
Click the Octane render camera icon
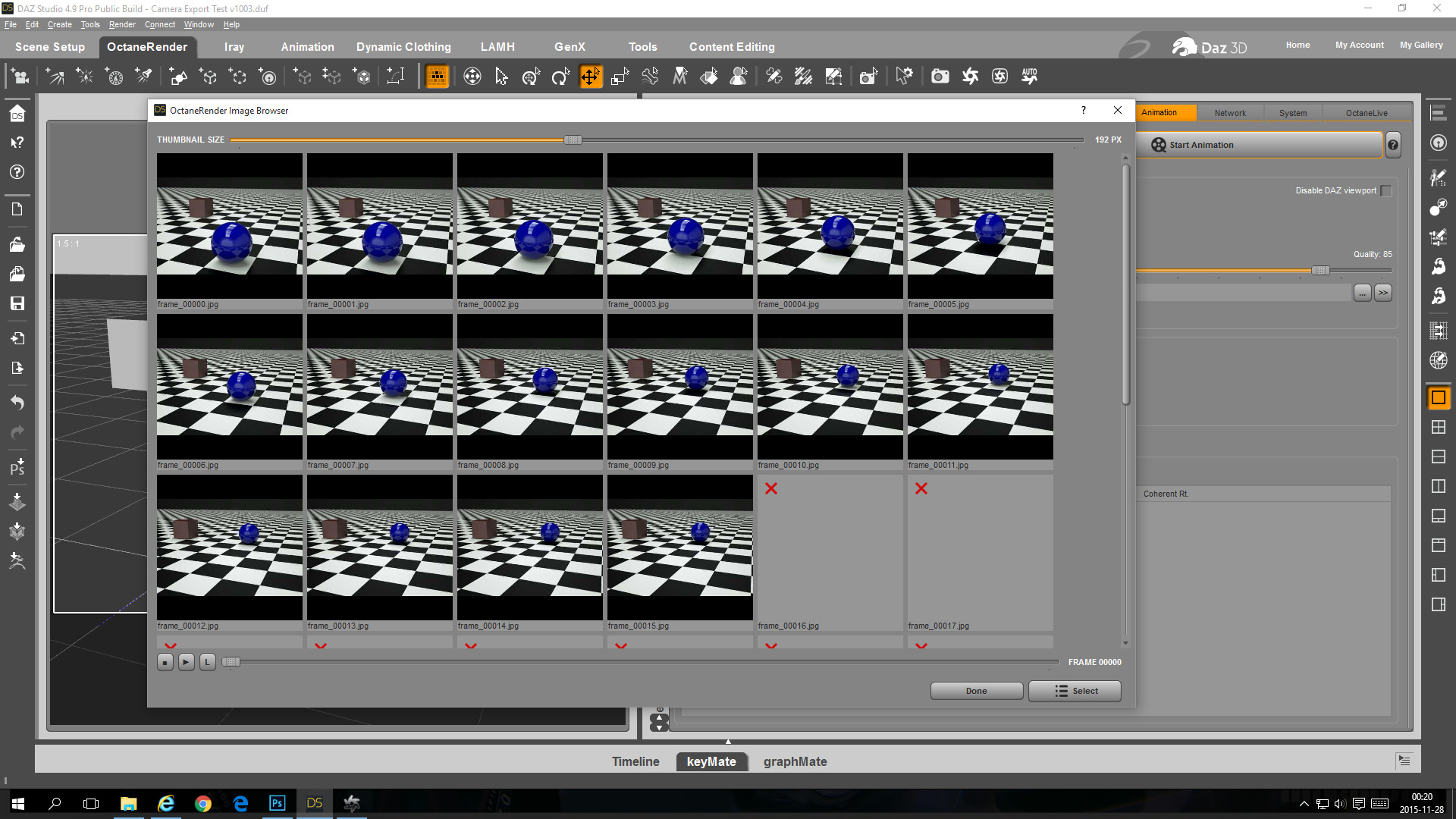(940, 77)
